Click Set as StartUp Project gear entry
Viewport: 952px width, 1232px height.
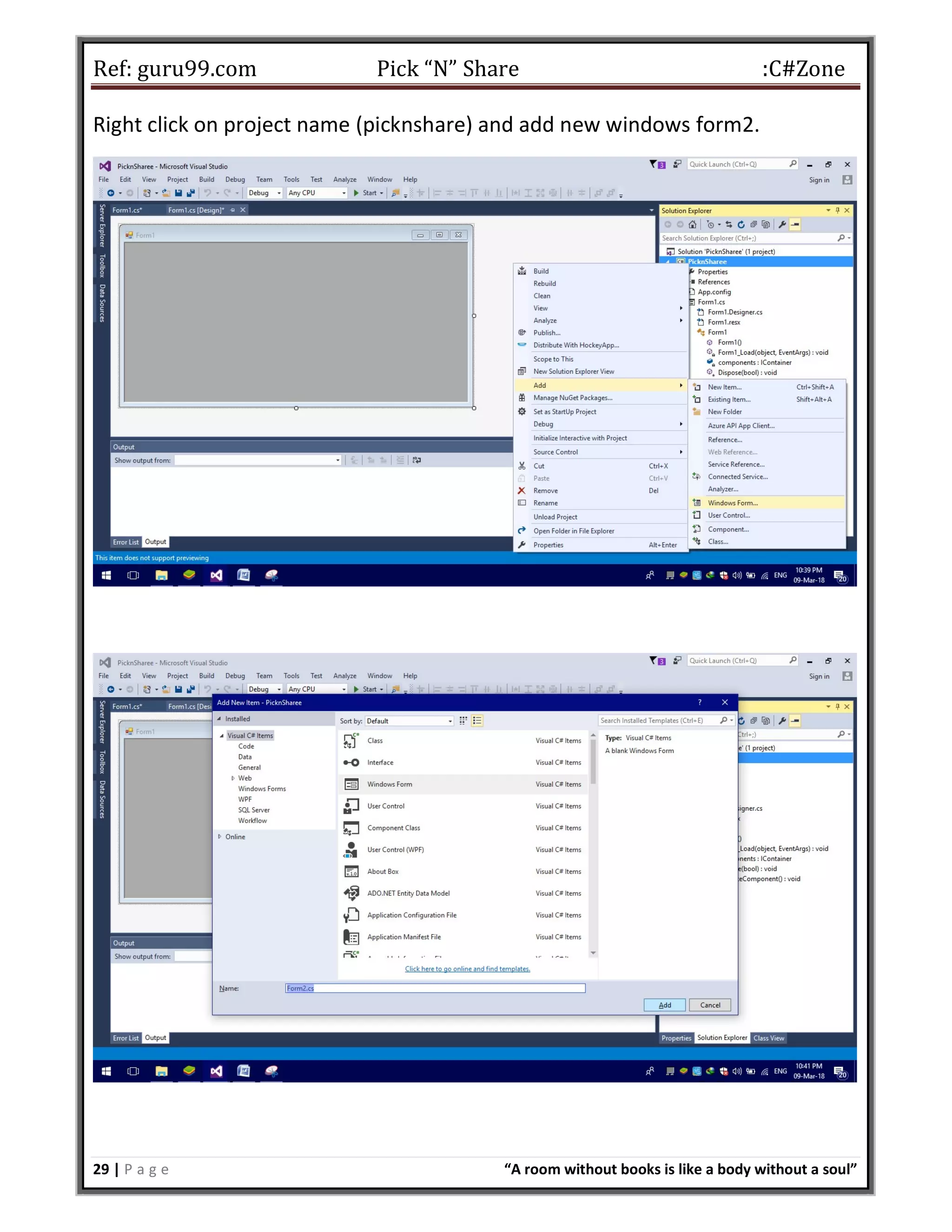pos(601,412)
